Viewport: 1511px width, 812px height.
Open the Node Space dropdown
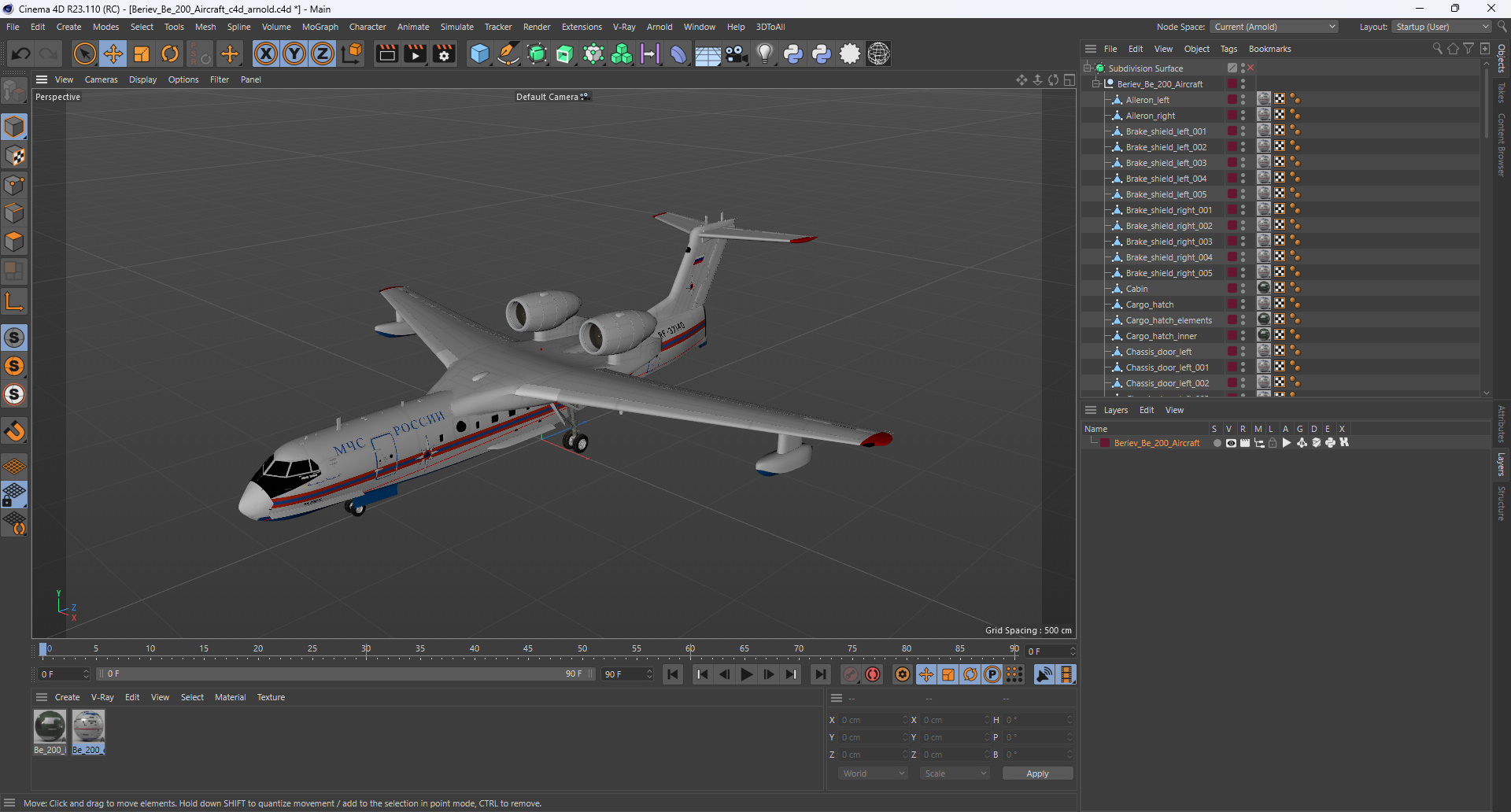point(1273,27)
